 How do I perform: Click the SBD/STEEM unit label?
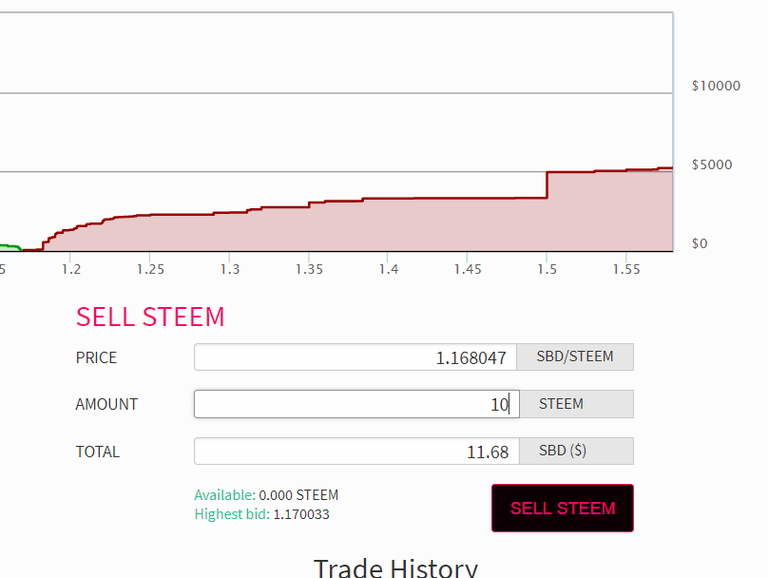coord(575,357)
